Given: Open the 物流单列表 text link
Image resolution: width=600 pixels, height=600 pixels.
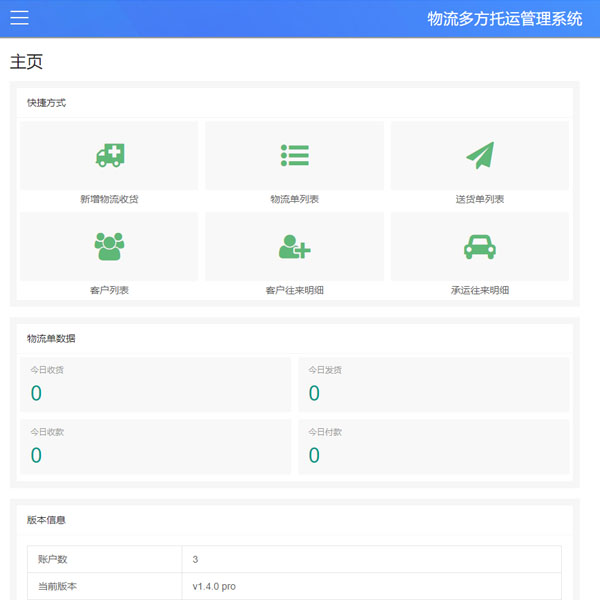Looking at the screenshot, I should point(295,199).
